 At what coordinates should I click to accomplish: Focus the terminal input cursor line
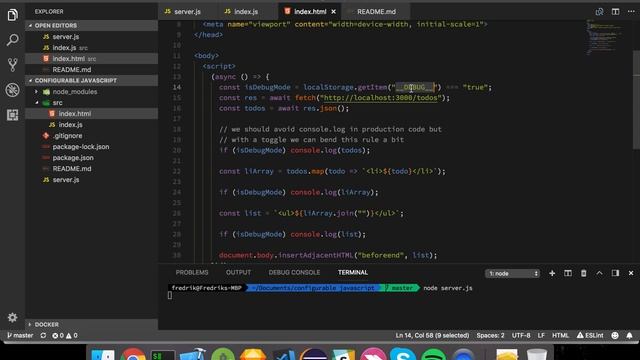(x=170, y=296)
